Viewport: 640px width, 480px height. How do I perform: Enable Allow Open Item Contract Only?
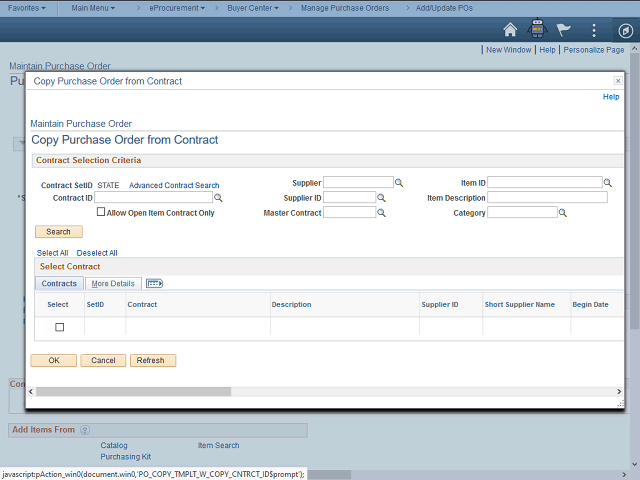point(101,212)
